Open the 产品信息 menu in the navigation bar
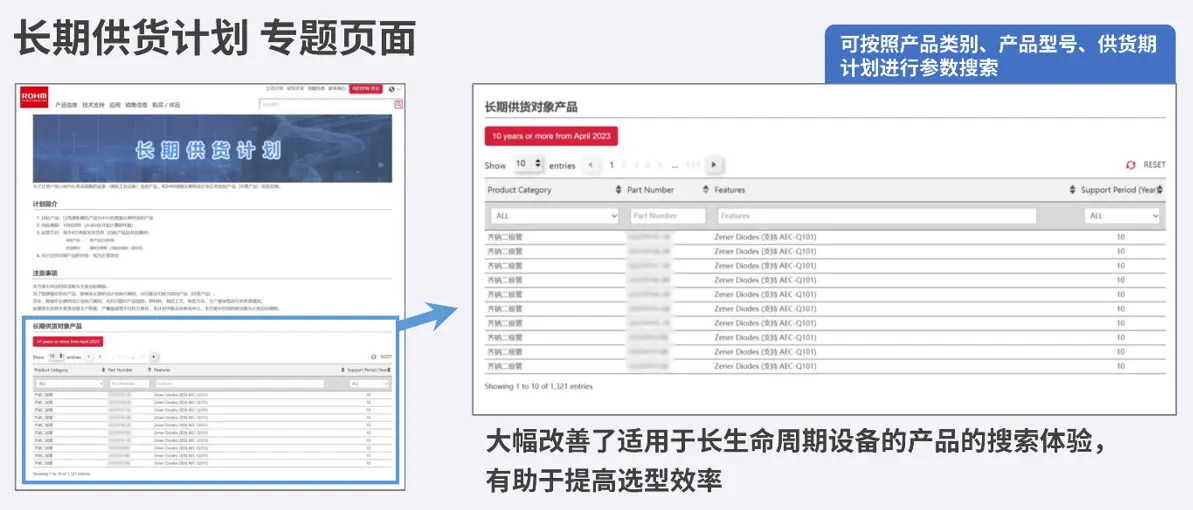Viewport: 1193px width, 510px height. [x=66, y=105]
